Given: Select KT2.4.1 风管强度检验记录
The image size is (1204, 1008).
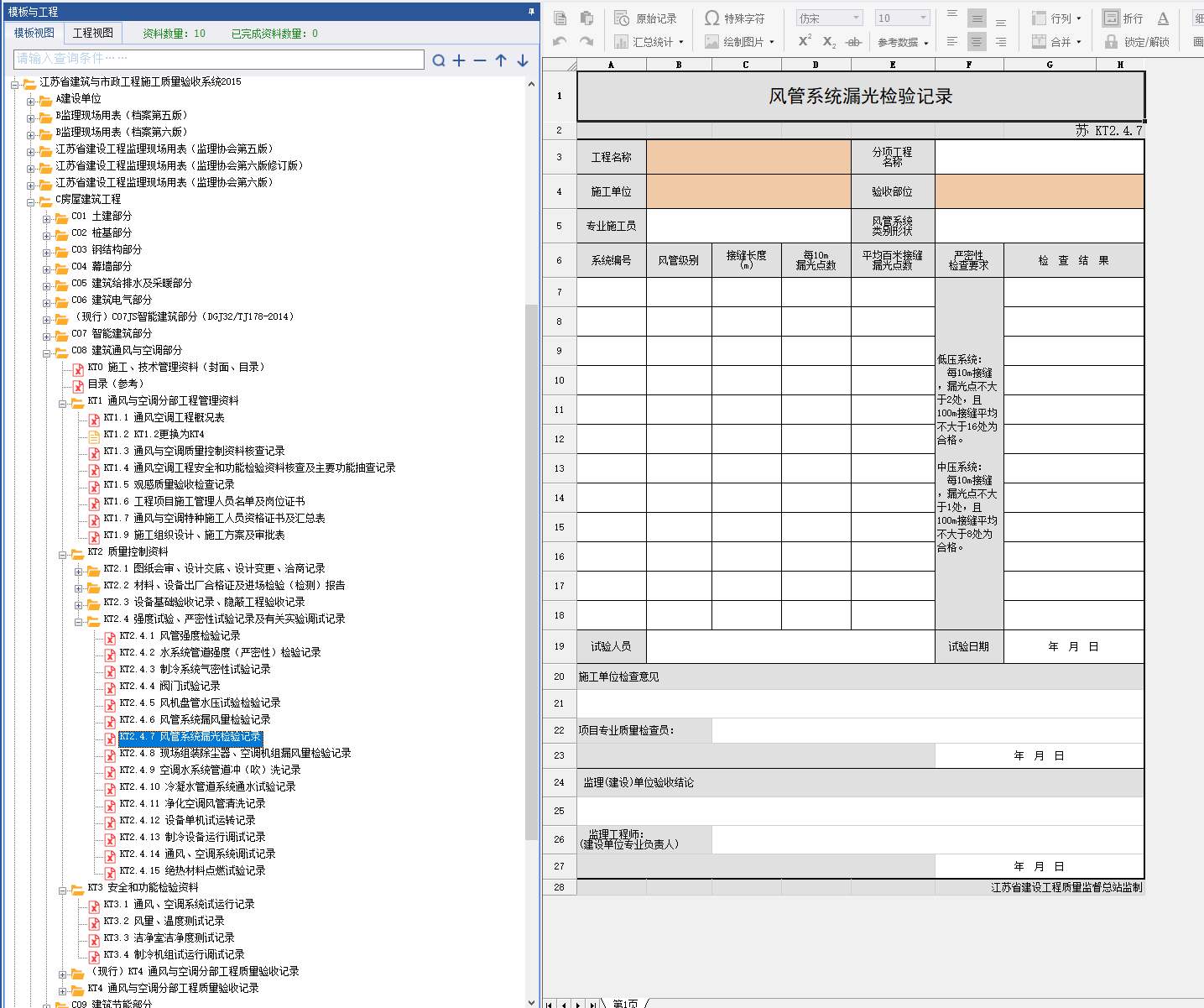Looking at the screenshot, I should coord(180,636).
